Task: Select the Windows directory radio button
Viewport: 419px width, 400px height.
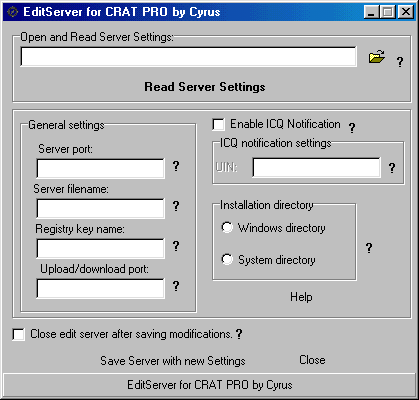Action: coord(227,228)
